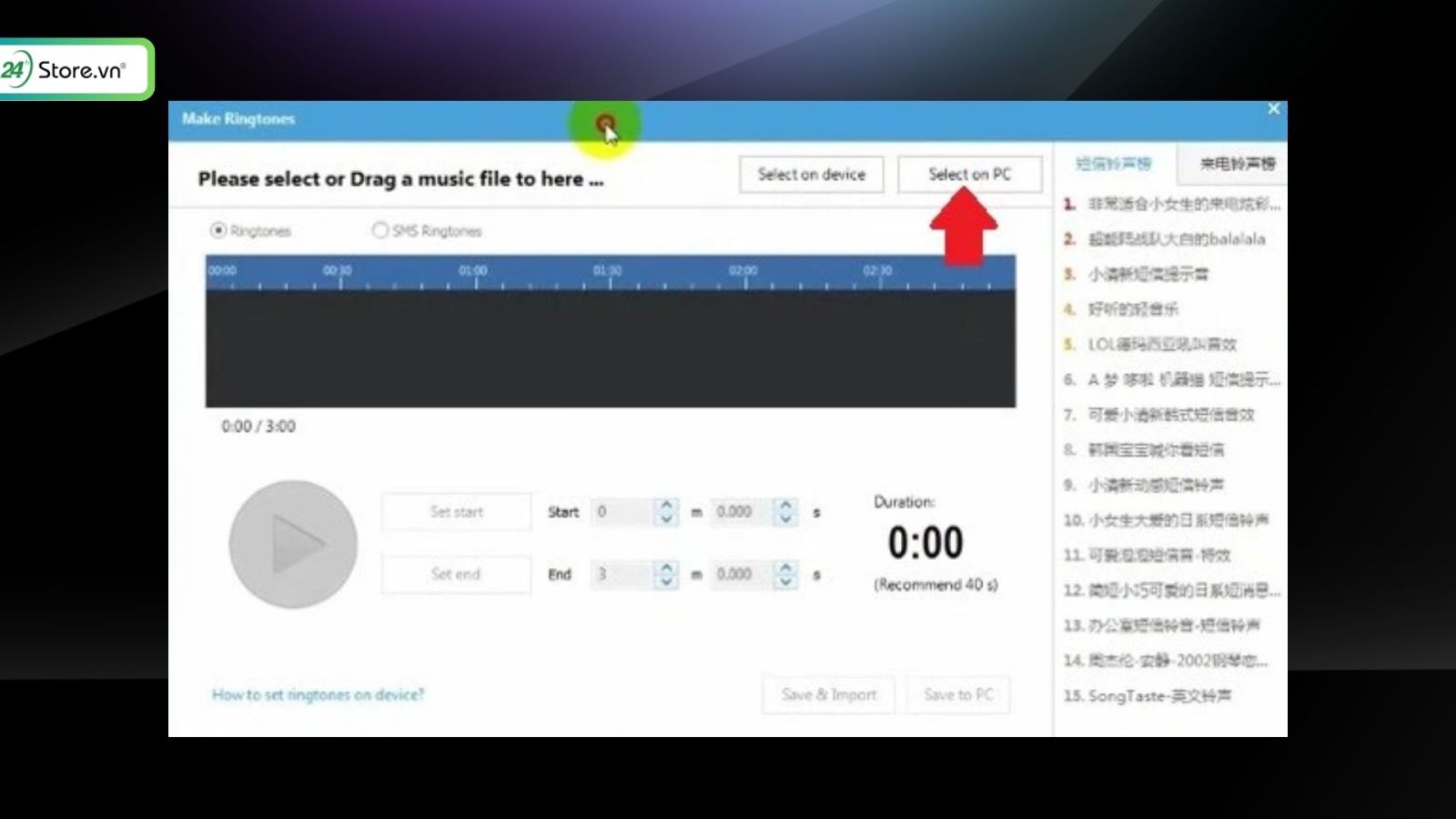Click the 01:00 mark on the timeline ruler

point(474,271)
